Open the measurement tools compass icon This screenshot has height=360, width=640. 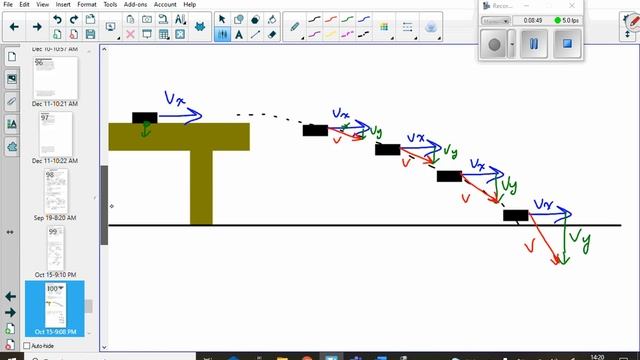(x=180, y=19)
